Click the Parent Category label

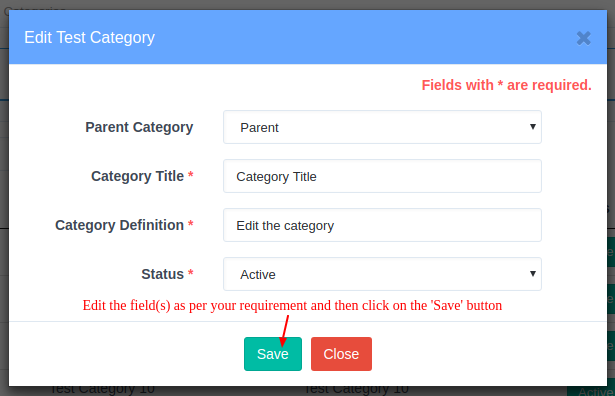point(139,127)
